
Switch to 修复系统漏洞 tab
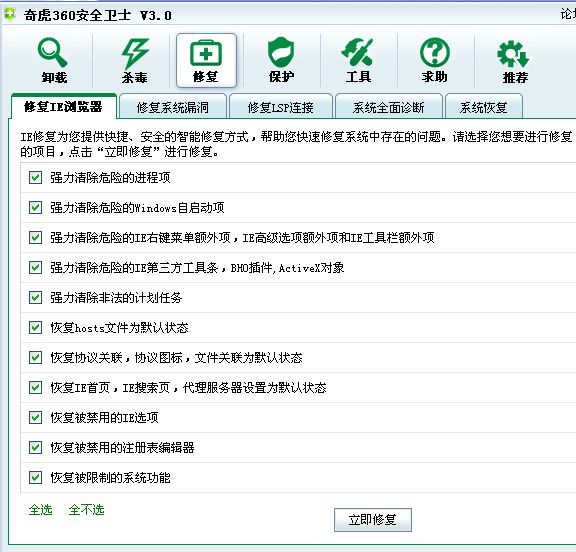(173, 107)
